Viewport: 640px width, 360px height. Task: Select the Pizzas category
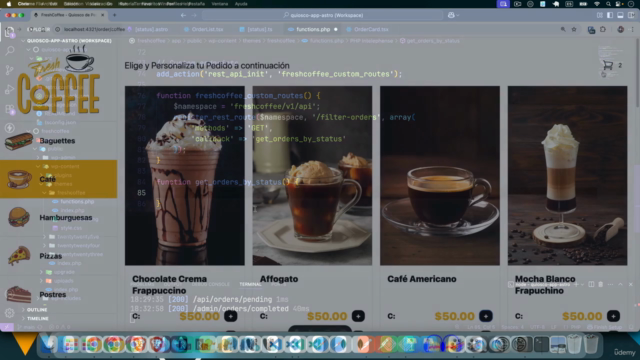(x=58, y=256)
